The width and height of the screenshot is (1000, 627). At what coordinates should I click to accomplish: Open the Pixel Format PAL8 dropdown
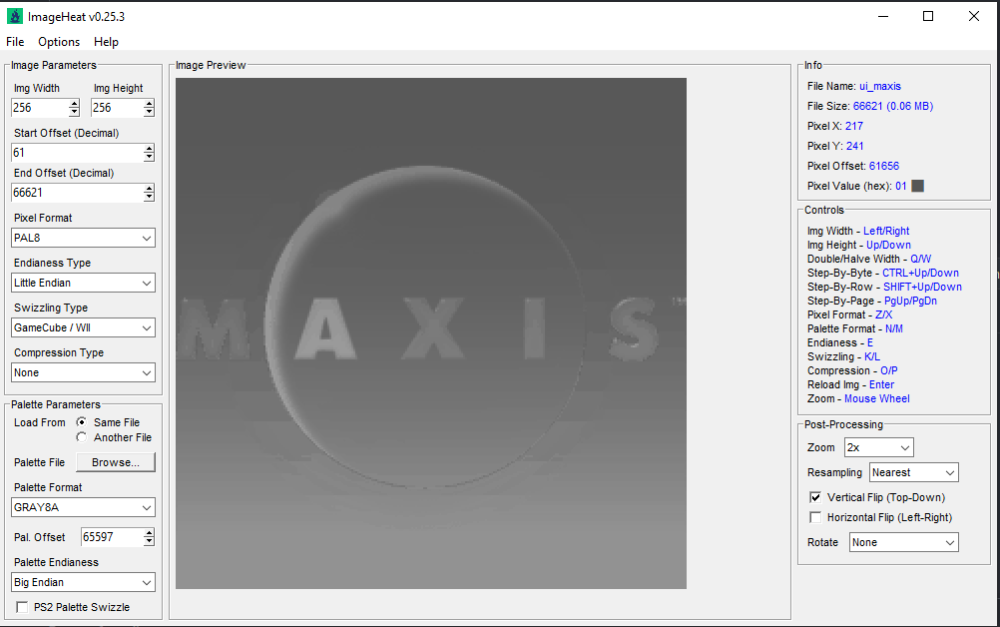84,238
